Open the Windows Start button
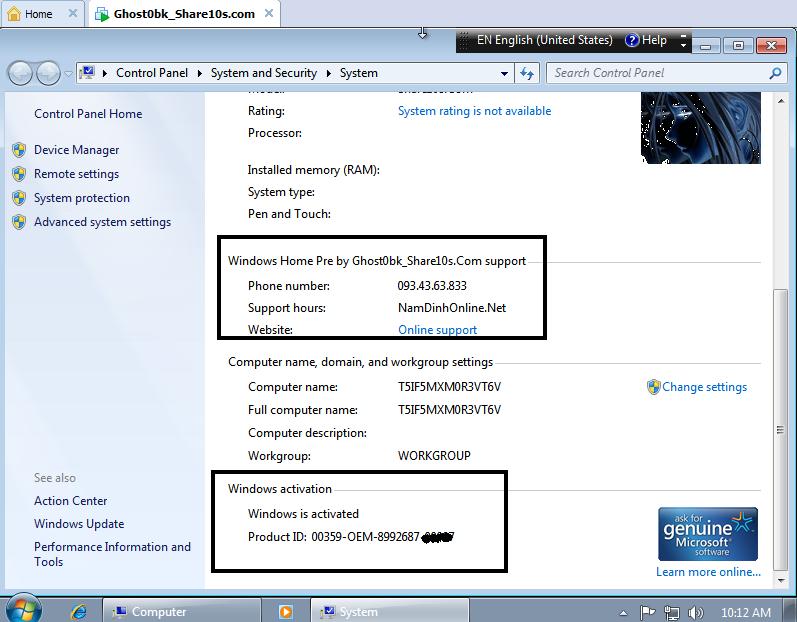 pos(22,610)
